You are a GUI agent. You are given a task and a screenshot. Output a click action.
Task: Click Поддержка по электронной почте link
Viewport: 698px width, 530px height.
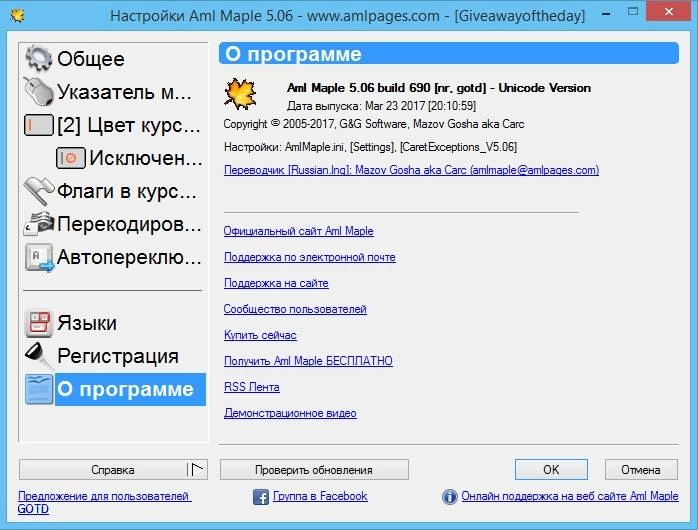[x=310, y=257]
